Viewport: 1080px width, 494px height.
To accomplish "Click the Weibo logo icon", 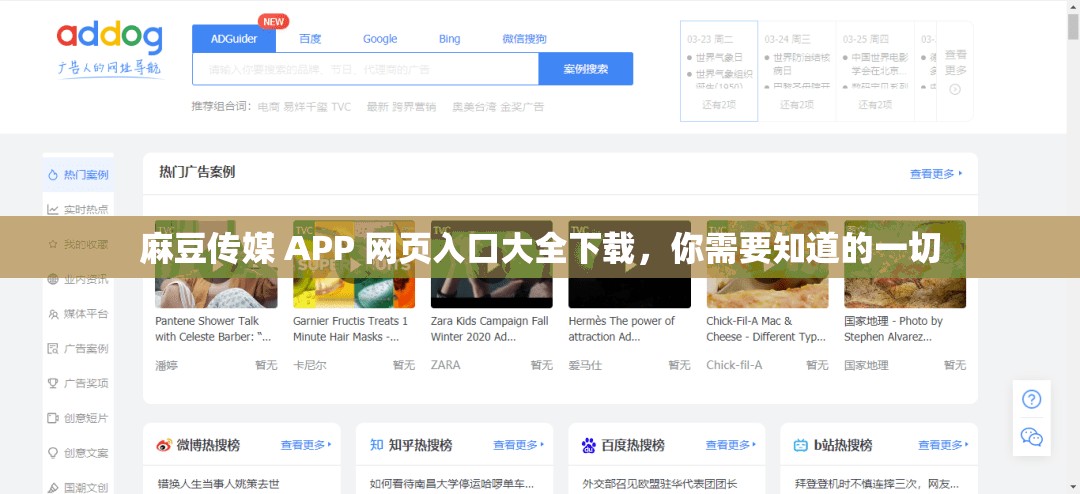I will click(164, 445).
